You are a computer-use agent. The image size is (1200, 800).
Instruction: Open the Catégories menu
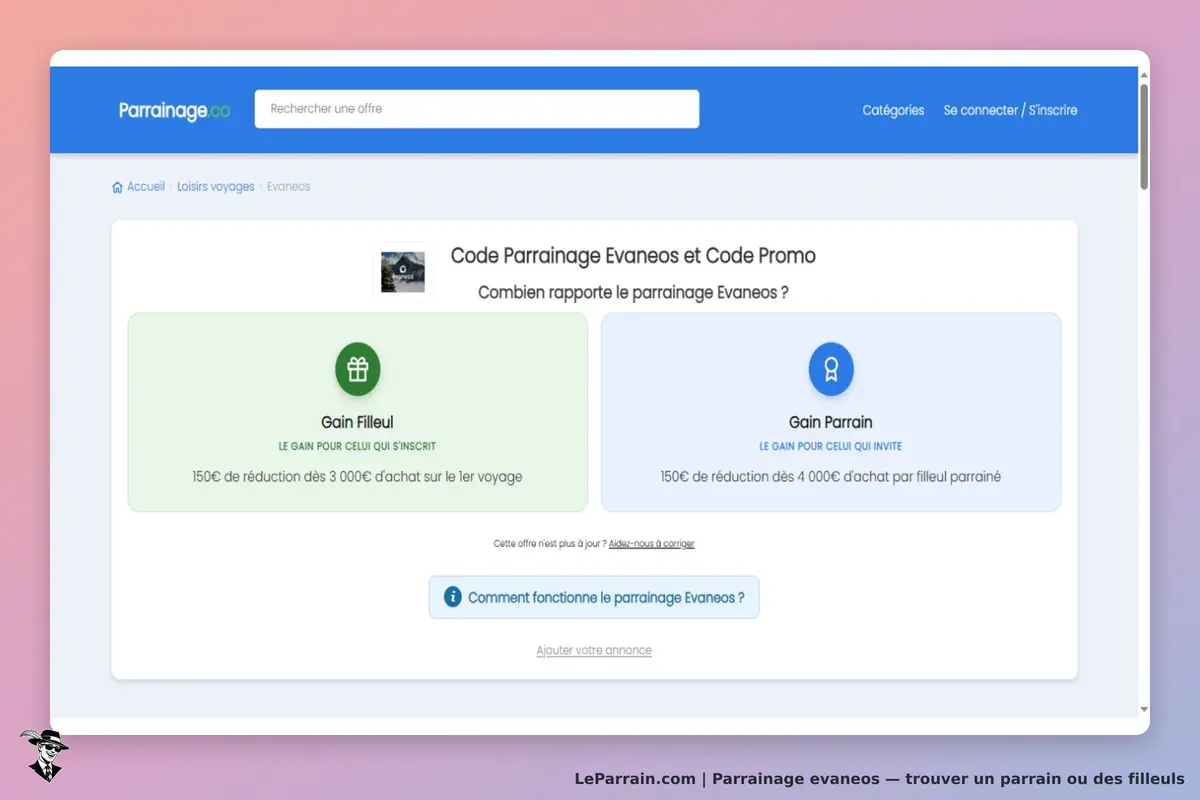coord(893,110)
